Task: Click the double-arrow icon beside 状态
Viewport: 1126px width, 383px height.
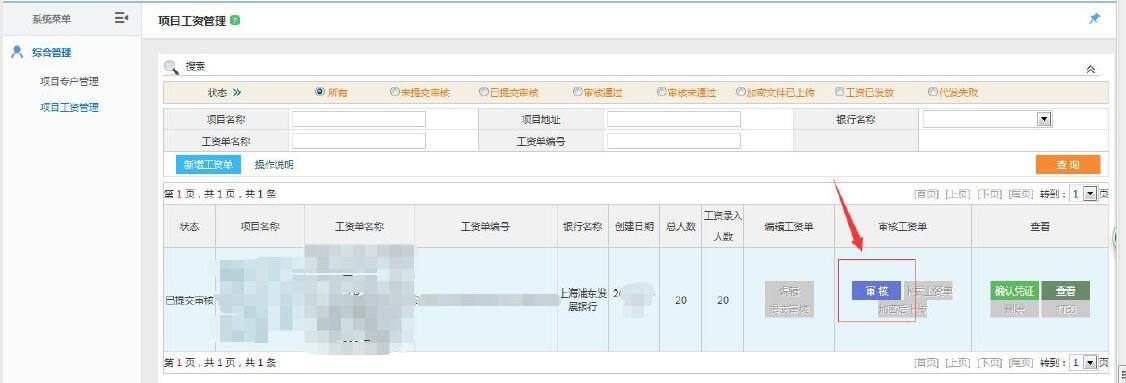Action: click(237, 93)
